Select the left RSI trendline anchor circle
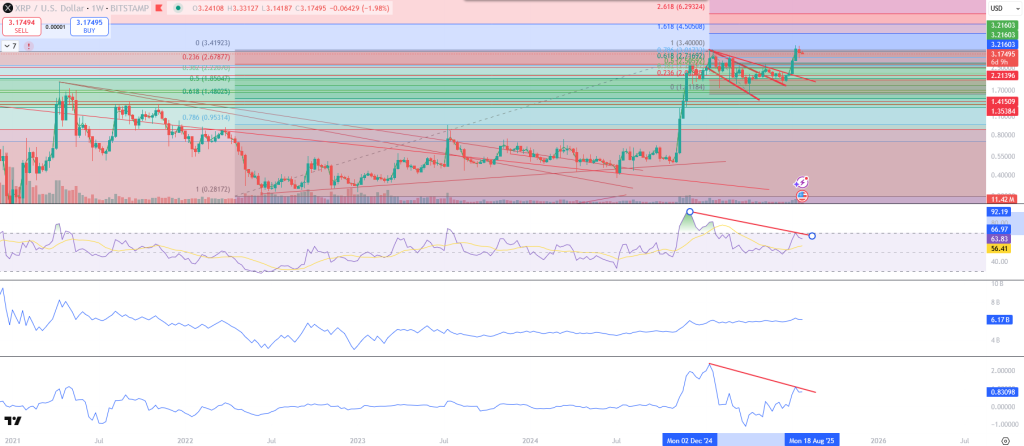Image resolution: width=1024 pixels, height=446 pixels. click(x=690, y=212)
